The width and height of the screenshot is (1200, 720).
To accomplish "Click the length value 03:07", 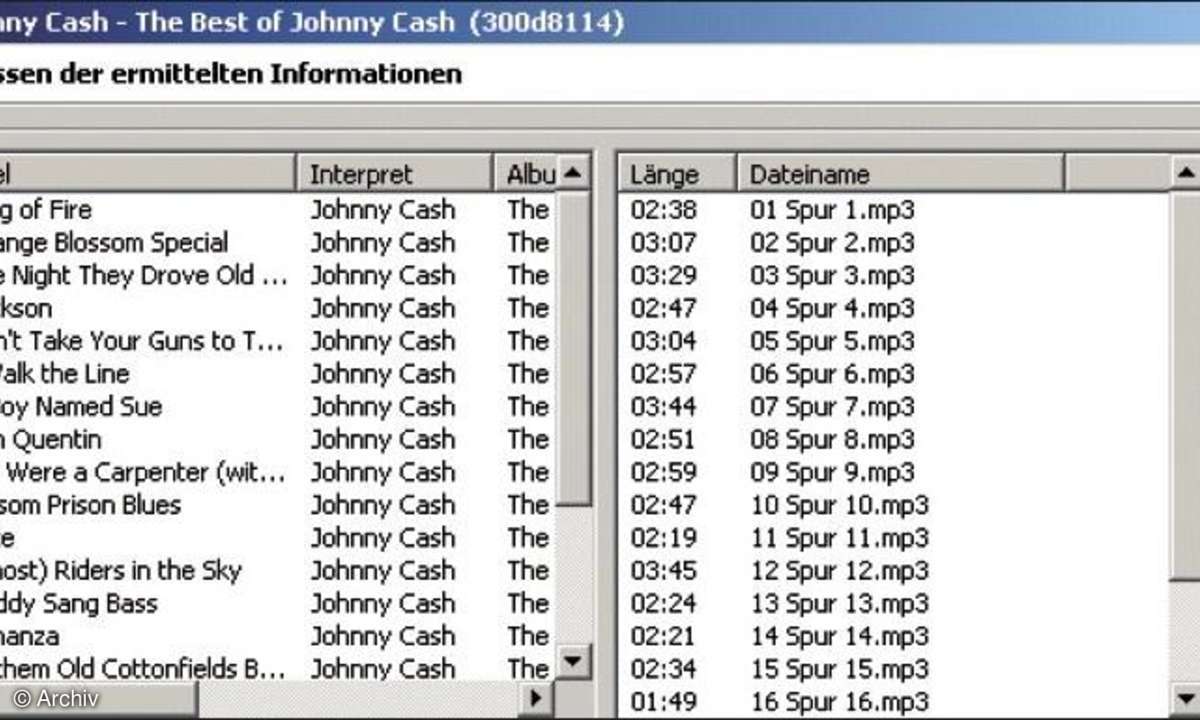I will coord(664,243).
